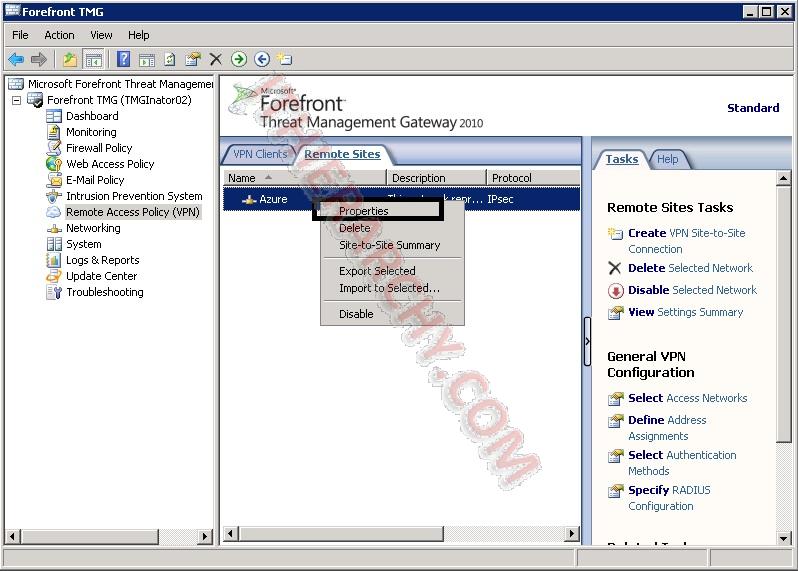Open the Help tab in the task pane
The image size is (798, 571).
click(667, 159)
